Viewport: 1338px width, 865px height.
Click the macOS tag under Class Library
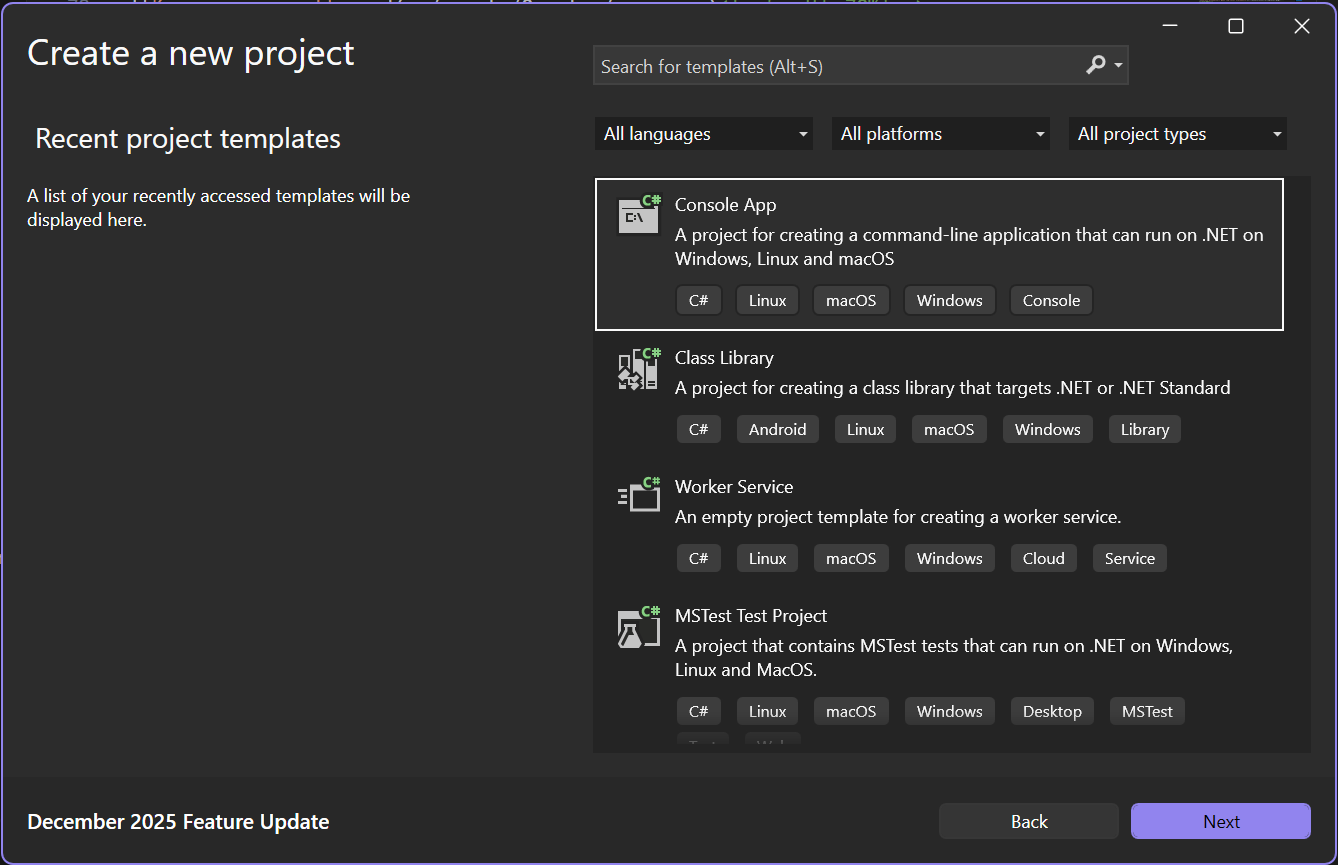949,429
